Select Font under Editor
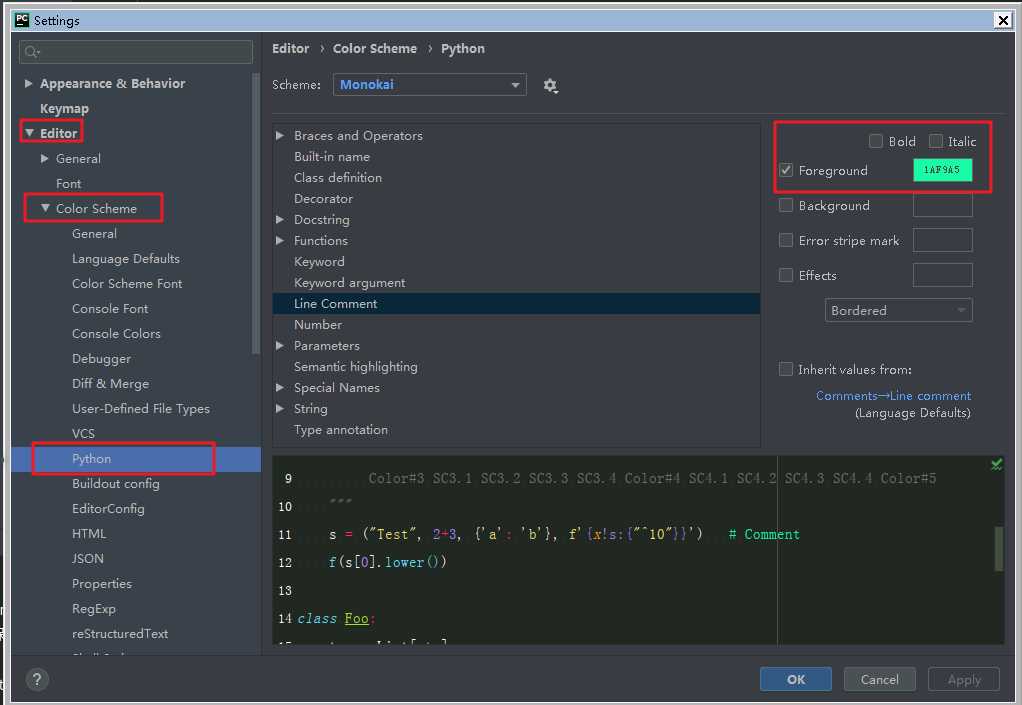The image size is (1022, 705). [x=68, y=184]
